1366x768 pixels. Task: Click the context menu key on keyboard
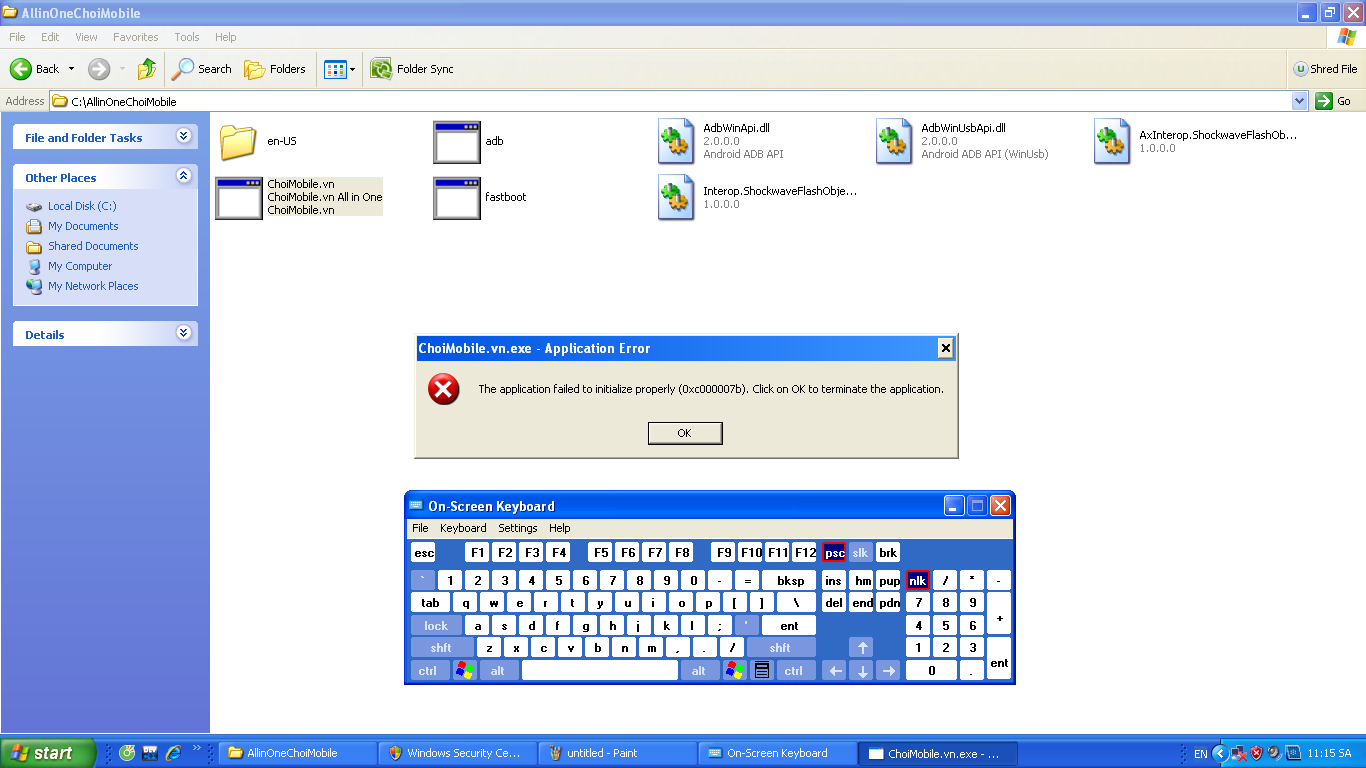coord(763,671)
